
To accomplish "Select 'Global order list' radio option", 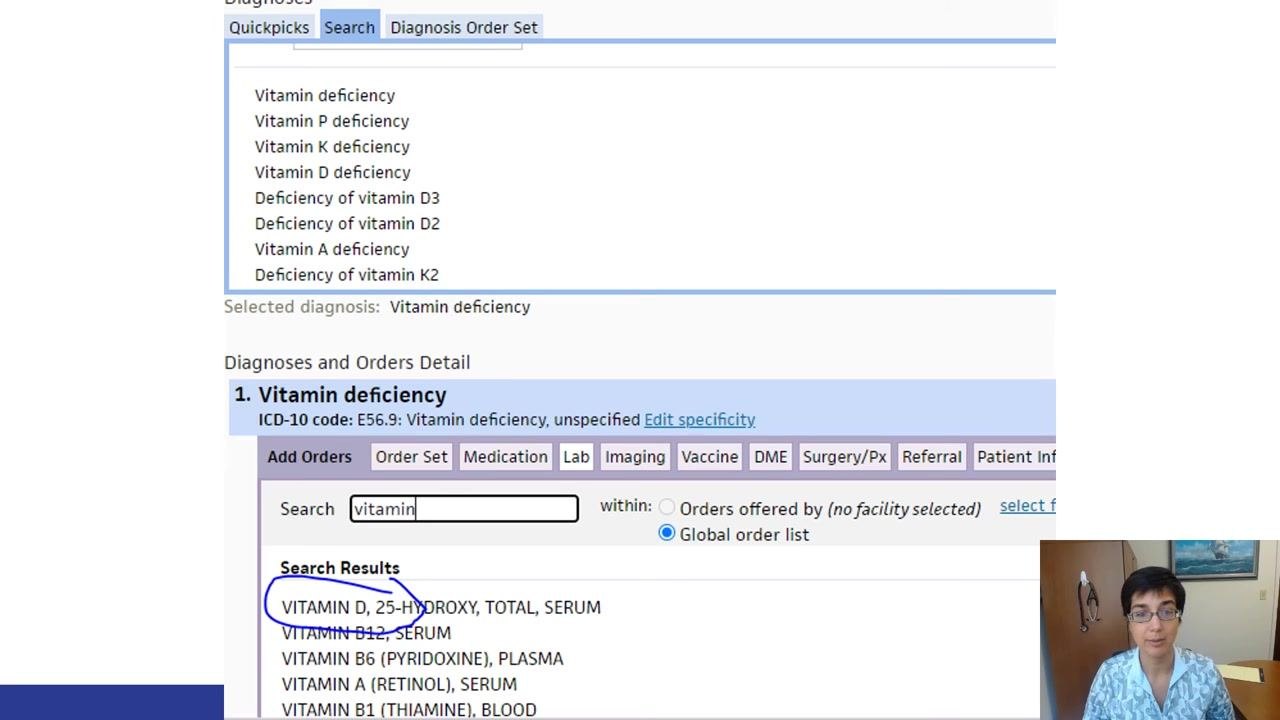I will coord(667,534).
